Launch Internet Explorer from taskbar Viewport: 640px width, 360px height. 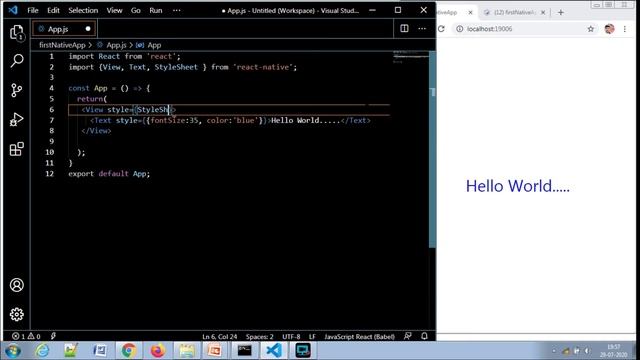42,351
